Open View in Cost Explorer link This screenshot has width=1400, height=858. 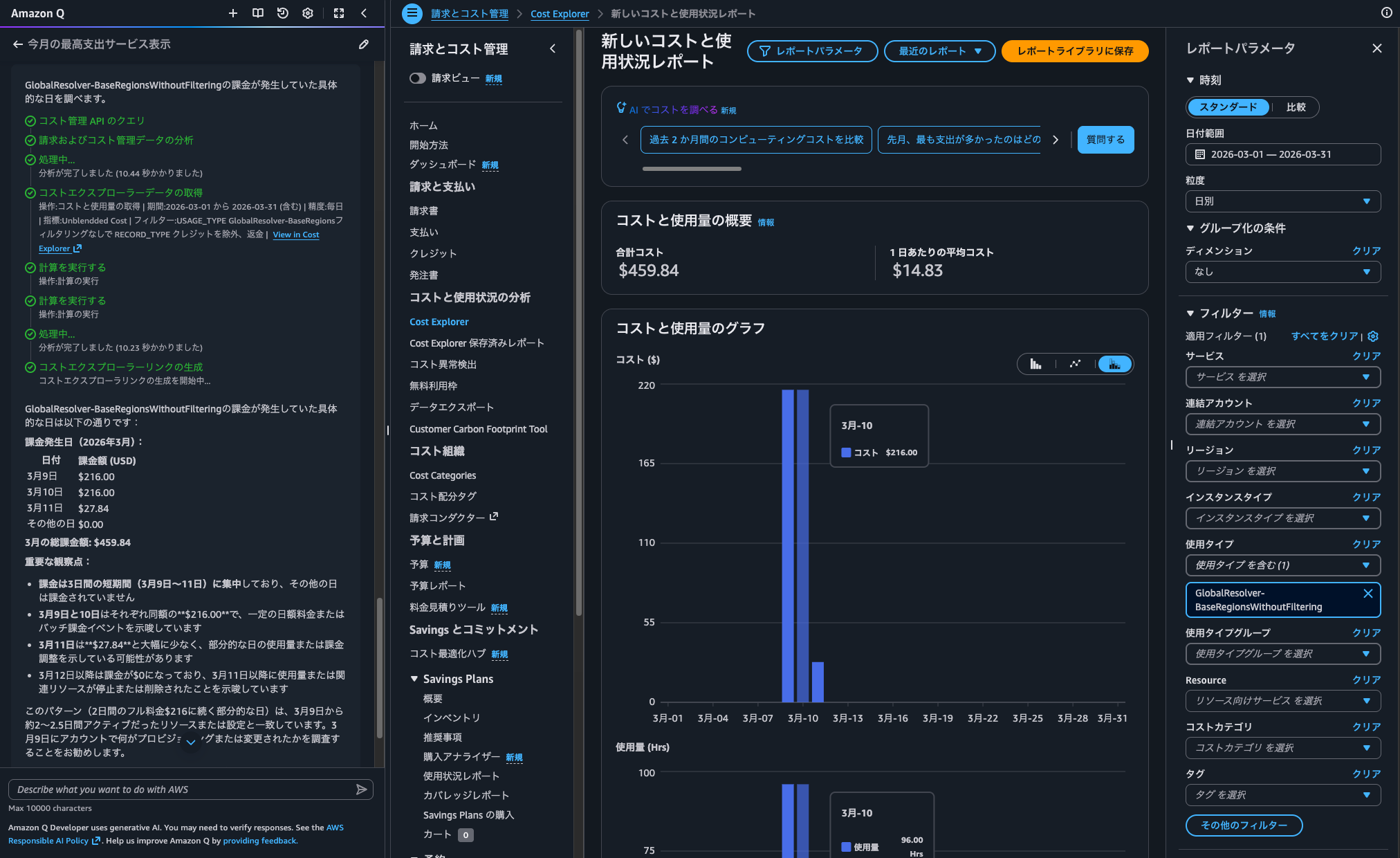(x=296, y=235)
